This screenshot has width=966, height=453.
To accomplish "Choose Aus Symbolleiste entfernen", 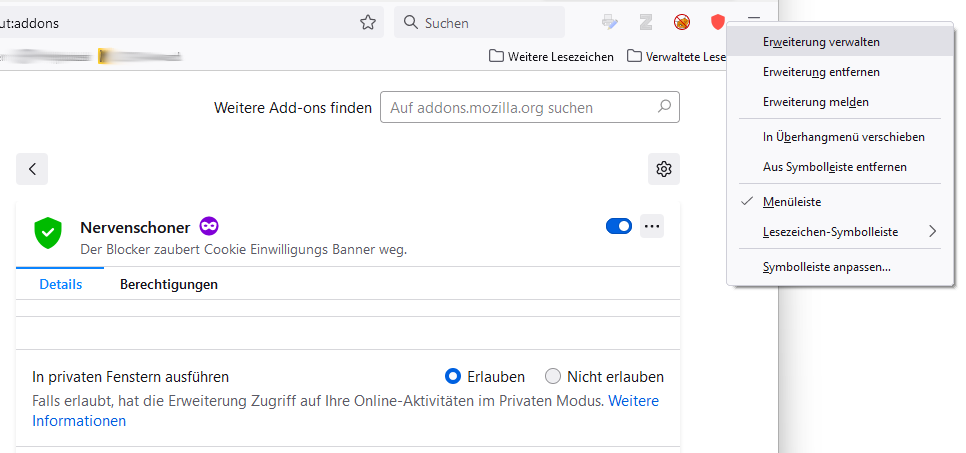I will click(840, 166).
